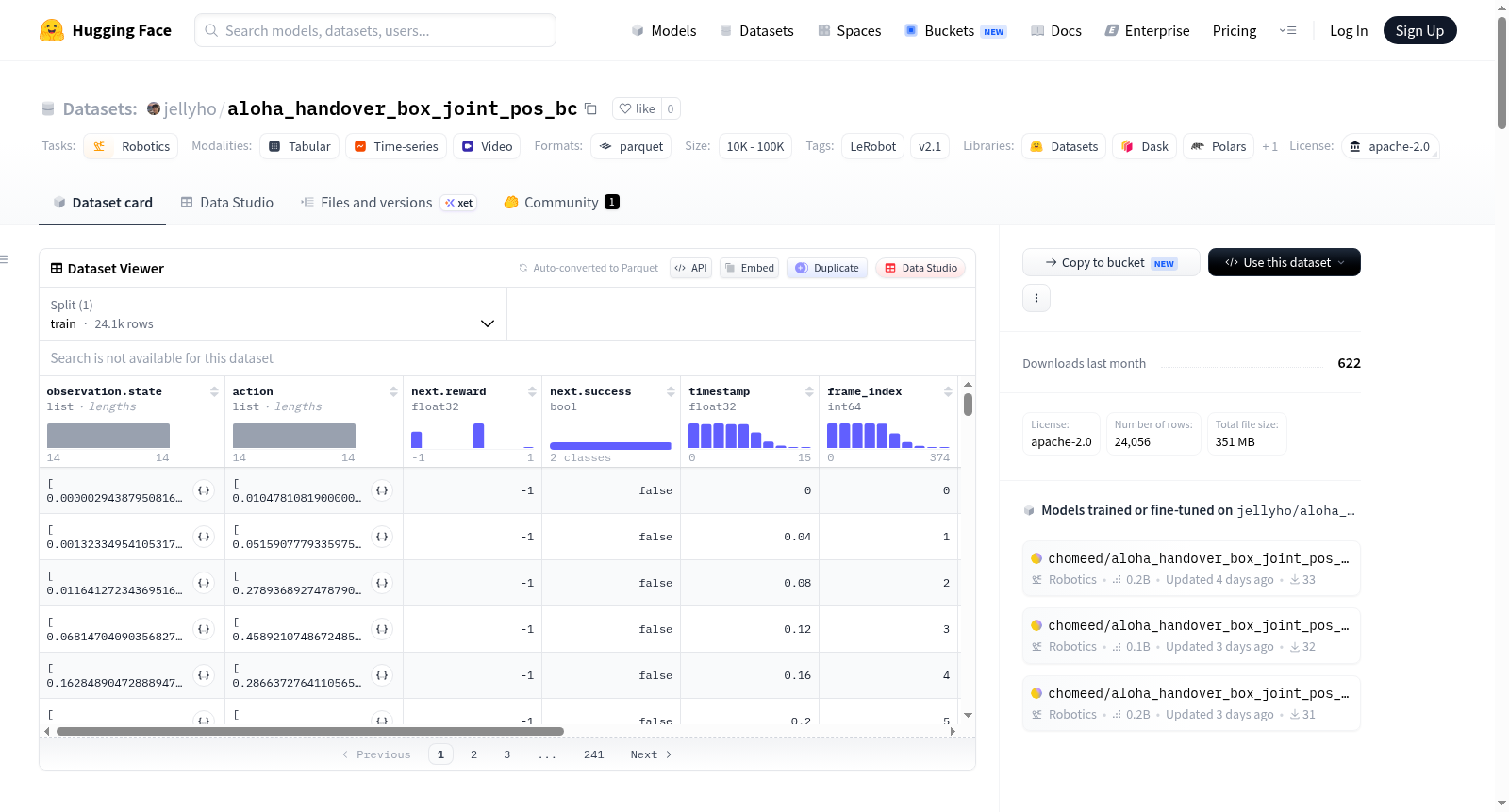Click the Sign Up button
Image resolution: width=1509 pixels, height=812 pixels.
pos(1419,30)
